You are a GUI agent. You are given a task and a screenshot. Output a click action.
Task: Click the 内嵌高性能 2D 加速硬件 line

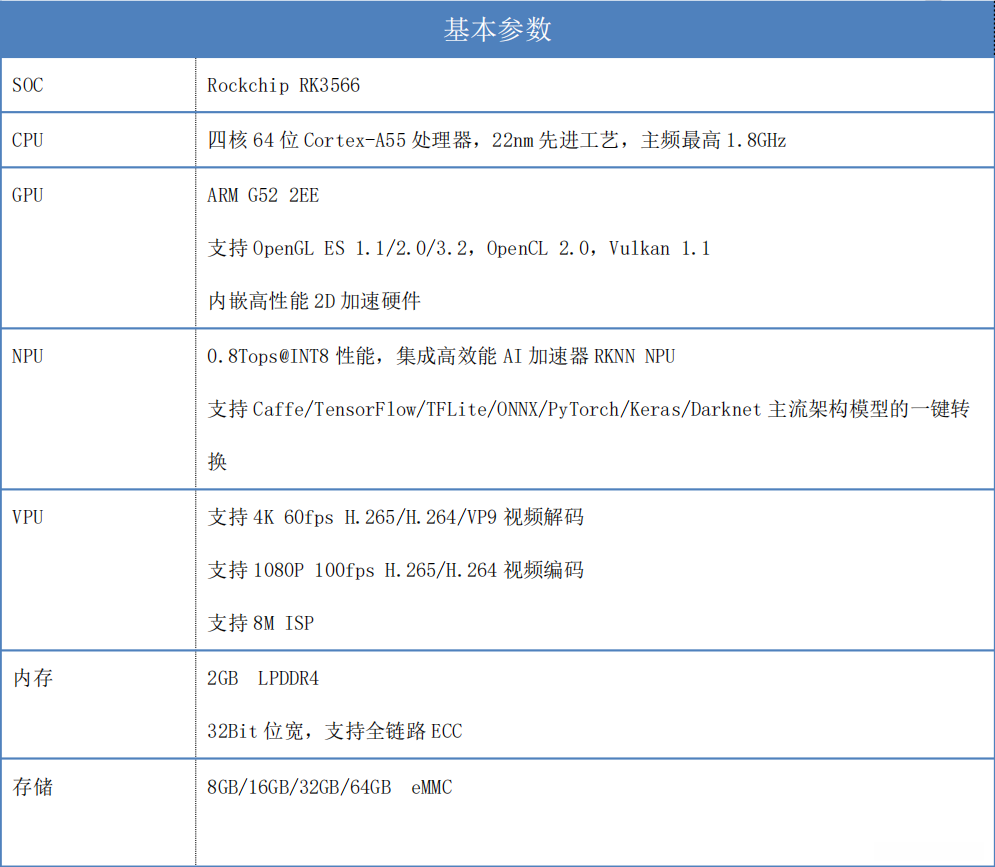pyautogui.click(x=314, y=301)
